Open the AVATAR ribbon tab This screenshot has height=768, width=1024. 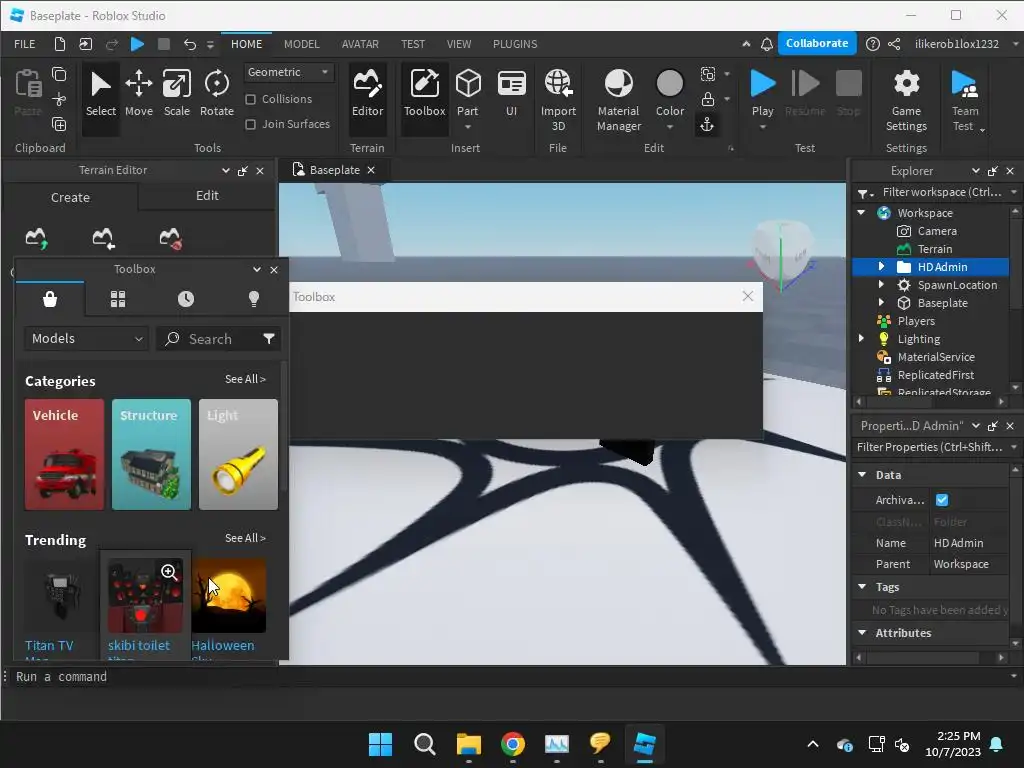point(360,44)
